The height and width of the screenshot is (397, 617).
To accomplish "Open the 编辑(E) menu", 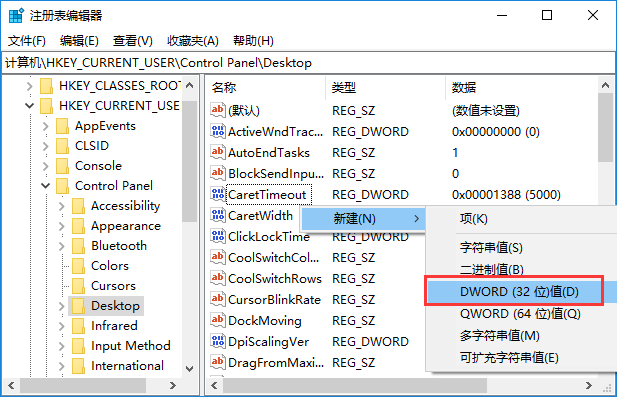I will [79, 41].
